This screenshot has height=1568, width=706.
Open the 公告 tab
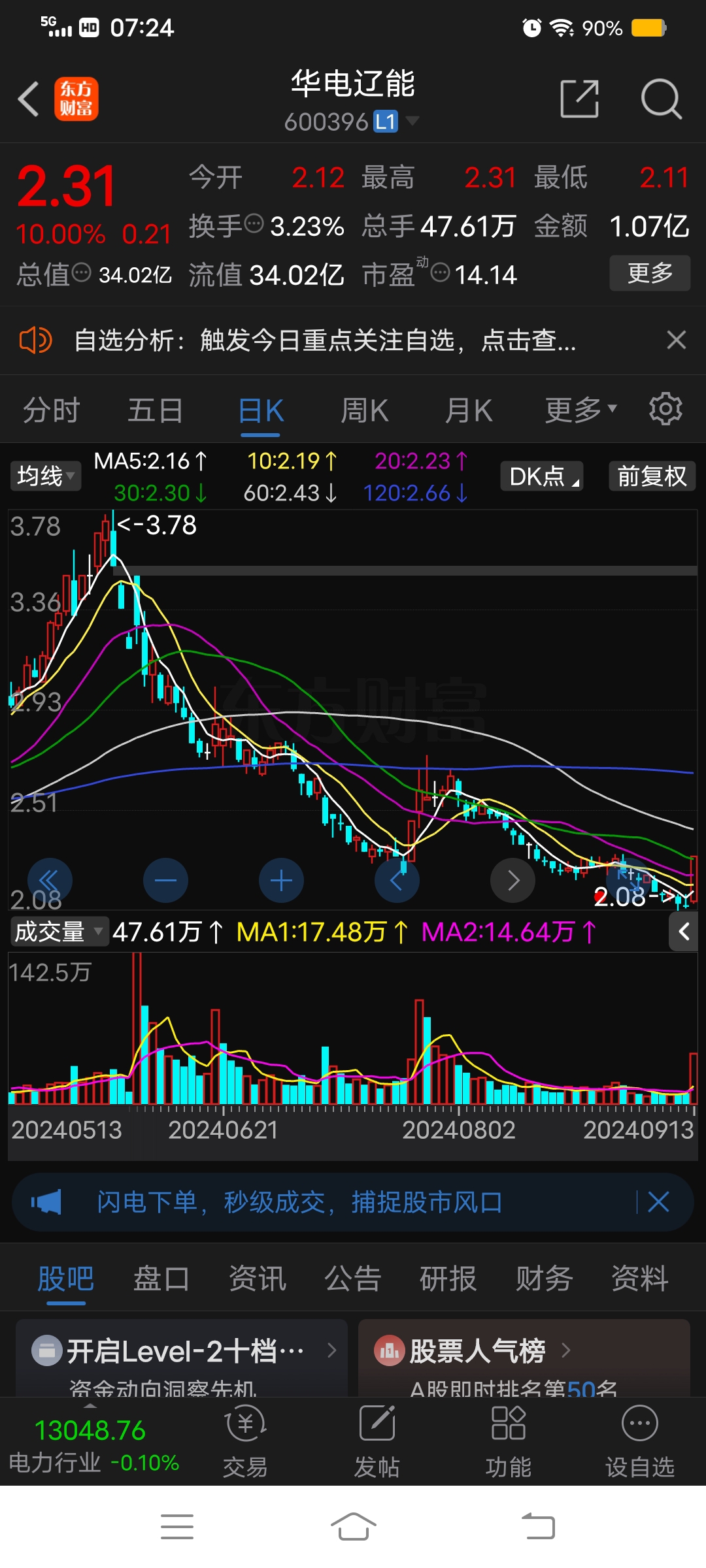pyautogui.click(x=352, y=1279)
